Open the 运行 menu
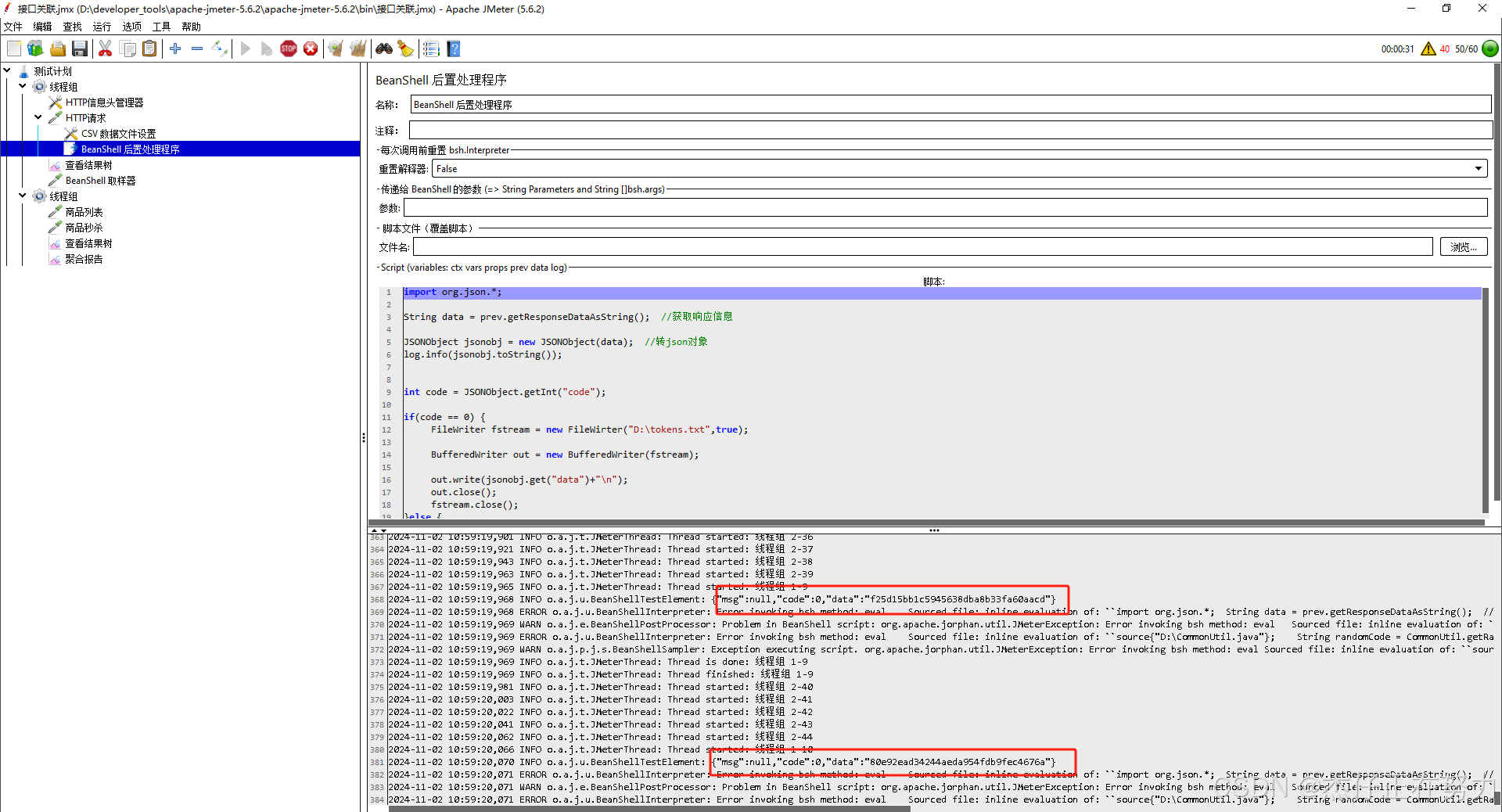Image resolution: width=1502 pixels, height=812 pixels. (x=102, y=27)
